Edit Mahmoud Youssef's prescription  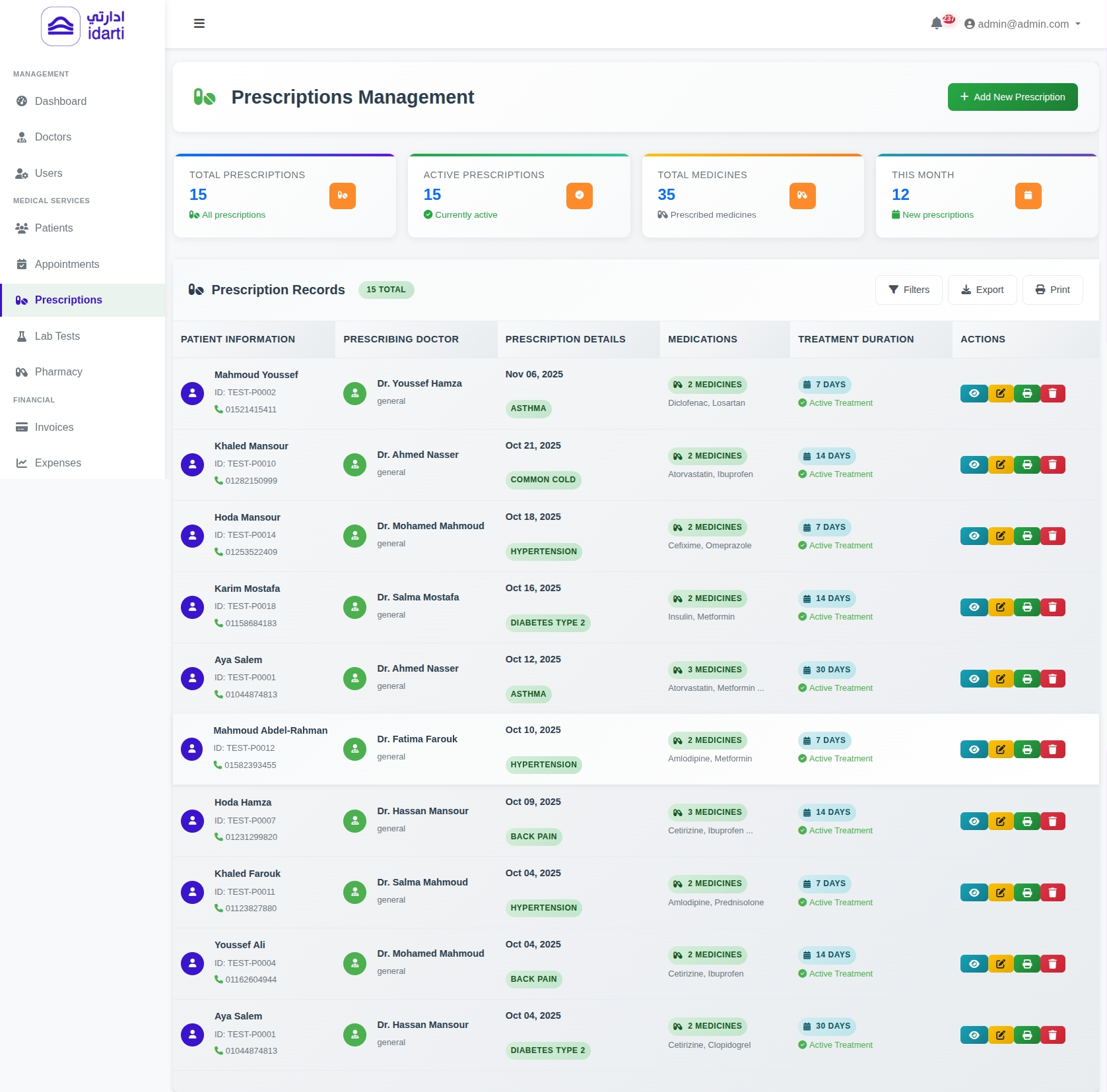(1000, 393)
